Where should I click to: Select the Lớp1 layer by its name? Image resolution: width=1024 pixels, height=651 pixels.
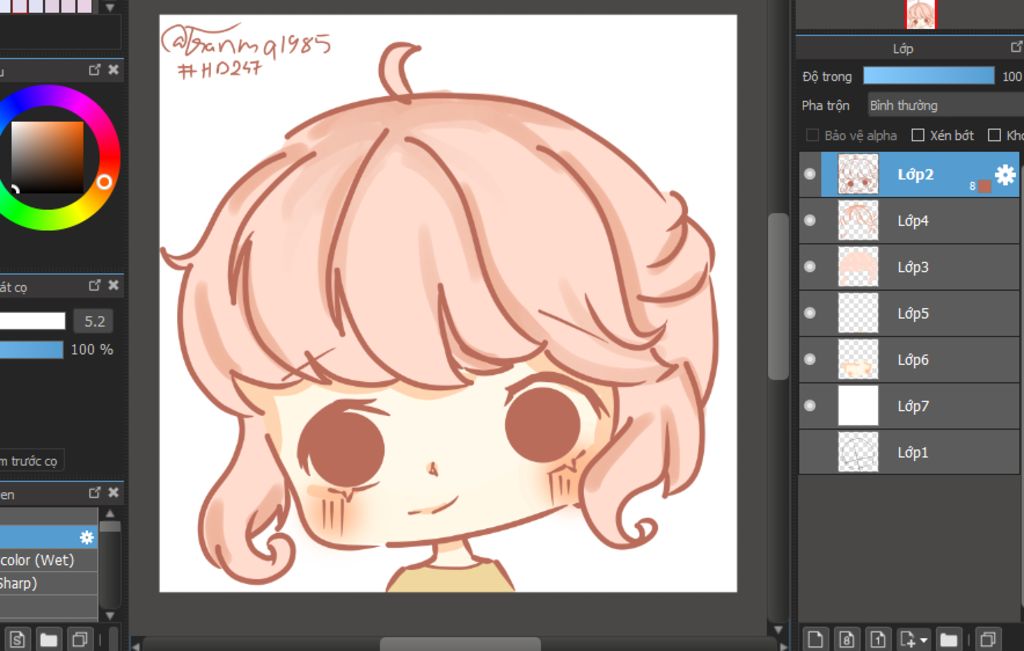click(912, 453)
